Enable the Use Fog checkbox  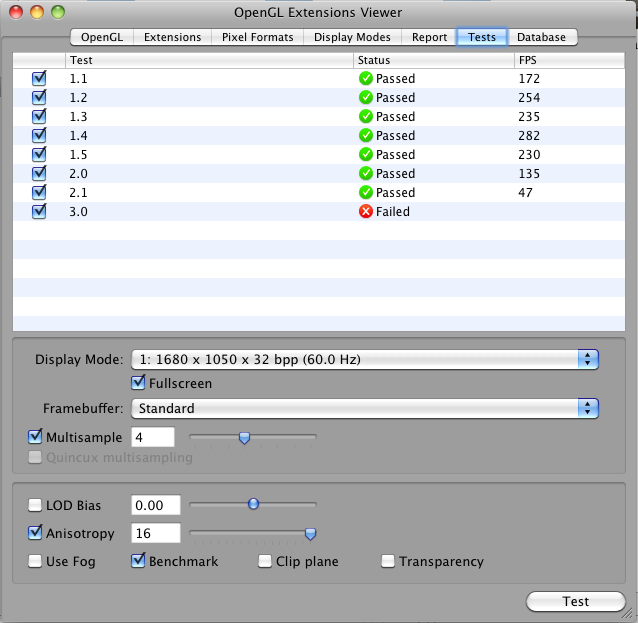point(35,561)
